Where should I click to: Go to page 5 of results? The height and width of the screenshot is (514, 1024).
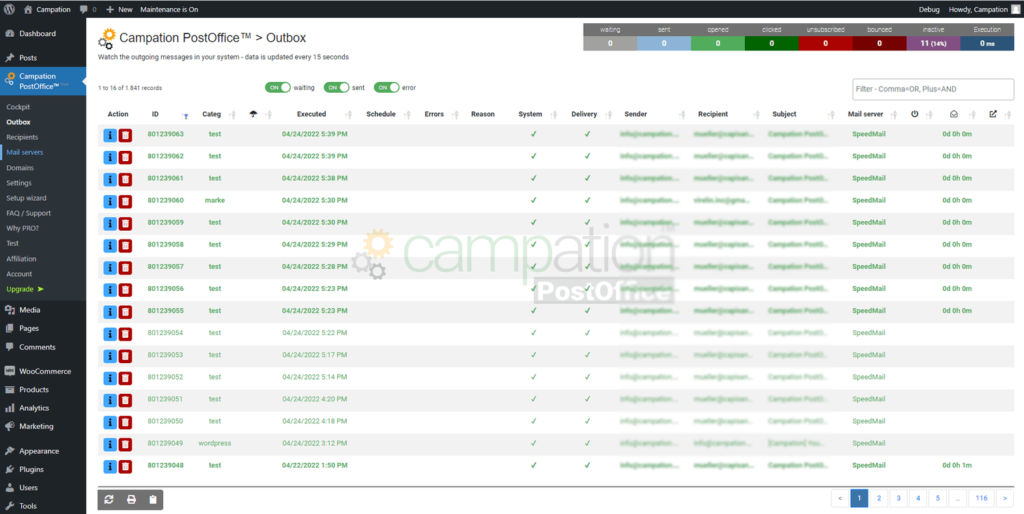[x=937, y=498]
